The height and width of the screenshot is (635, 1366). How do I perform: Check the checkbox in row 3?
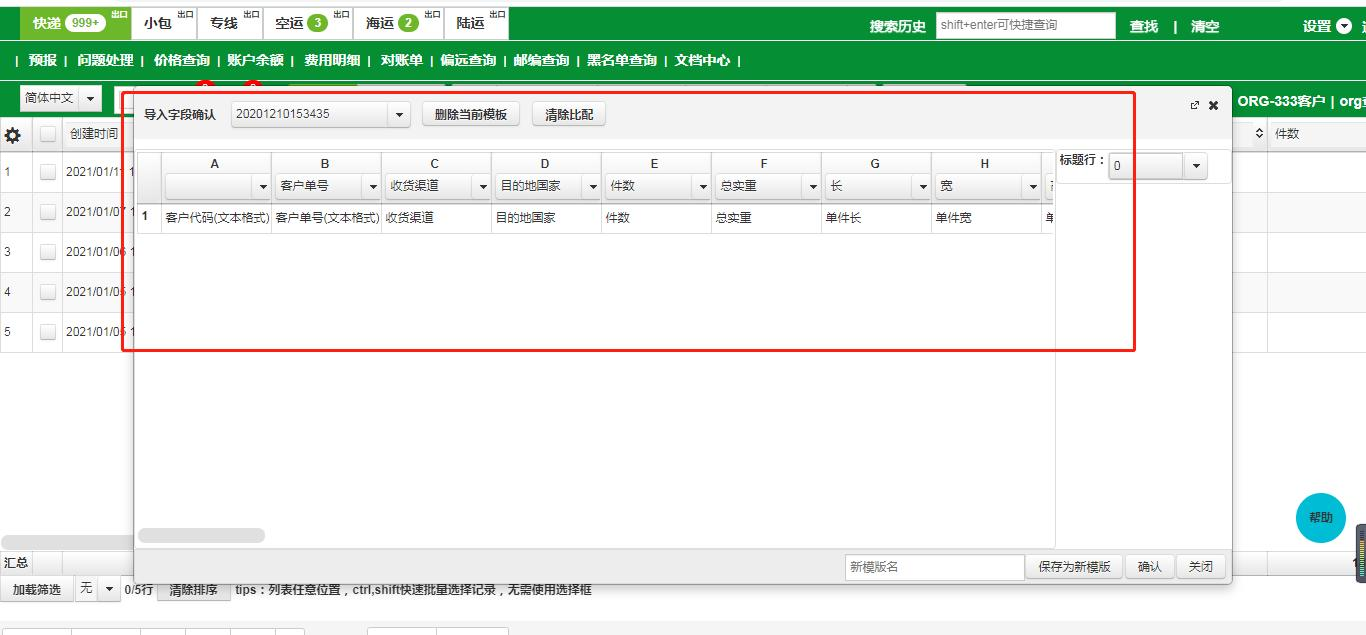click(48, 252)
